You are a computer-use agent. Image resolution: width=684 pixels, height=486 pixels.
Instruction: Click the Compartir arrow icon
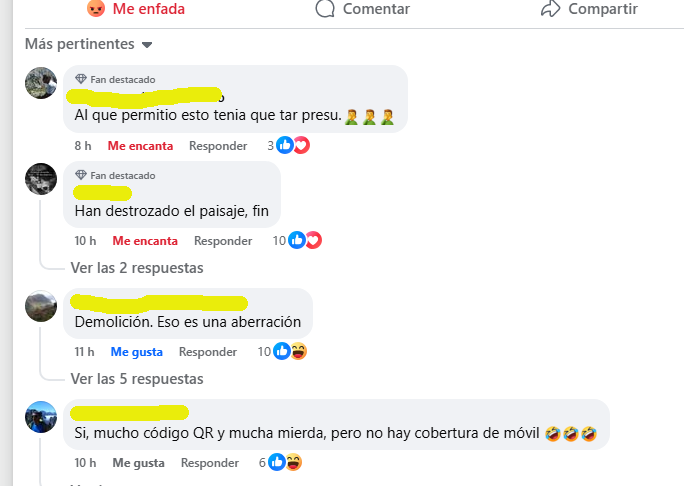[551, 8]
